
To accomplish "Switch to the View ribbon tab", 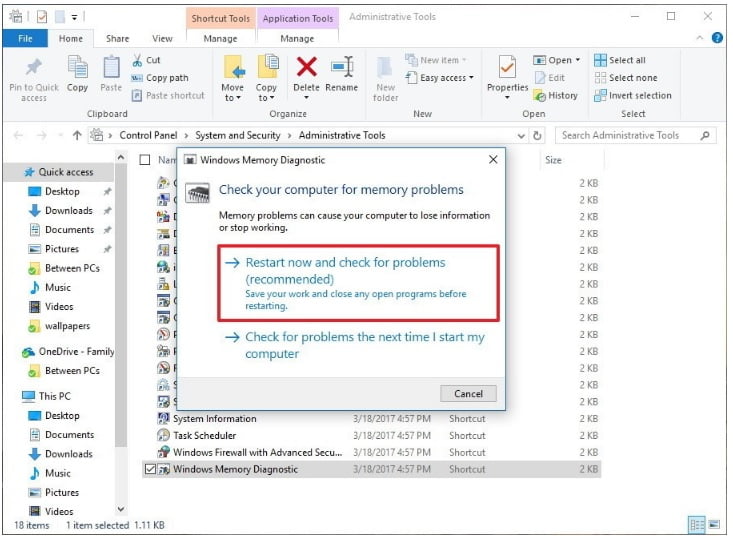I will tap(162, 39).
